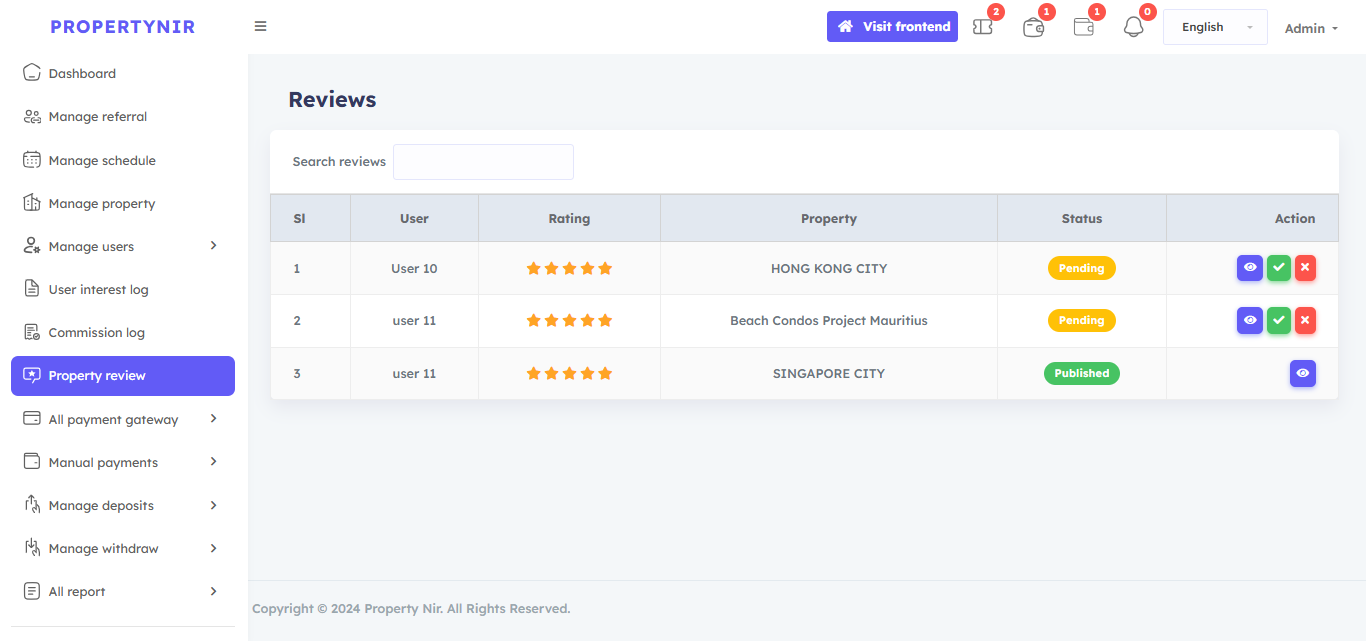Image resolution: width=1366 pixels, height=641 pixels.
Task: Approve the Beach Condos Project Mauritius review
Action: pos(1278,321)
